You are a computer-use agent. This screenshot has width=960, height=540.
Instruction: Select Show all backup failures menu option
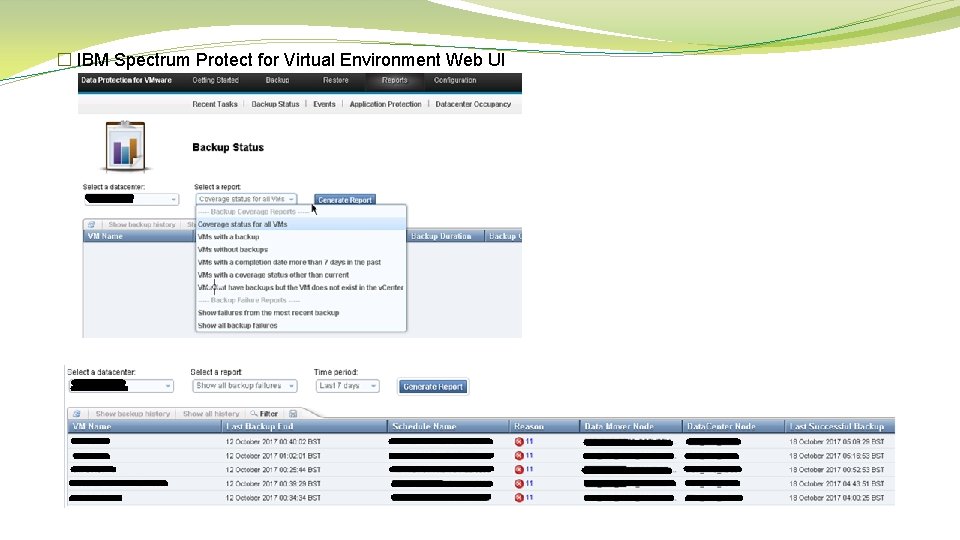coord(301,326)
